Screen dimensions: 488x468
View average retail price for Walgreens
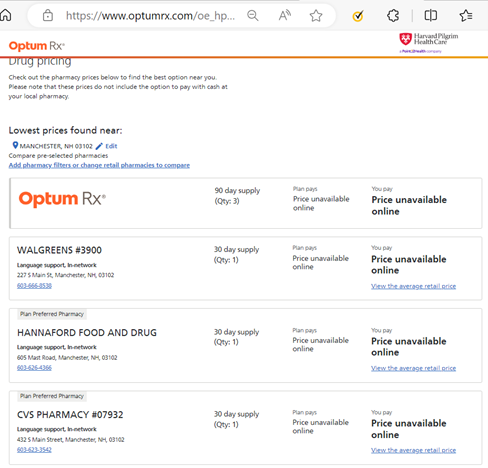[x=413, y=286]
